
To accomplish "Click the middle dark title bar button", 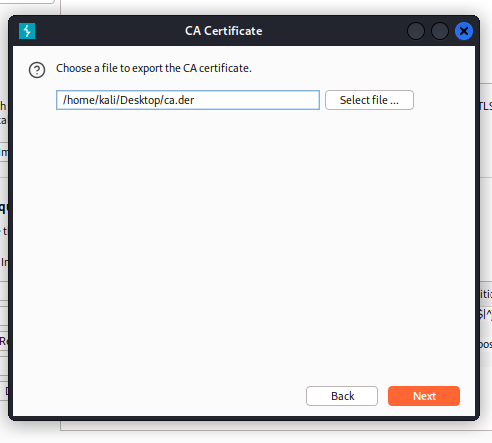I will (440, 31).
